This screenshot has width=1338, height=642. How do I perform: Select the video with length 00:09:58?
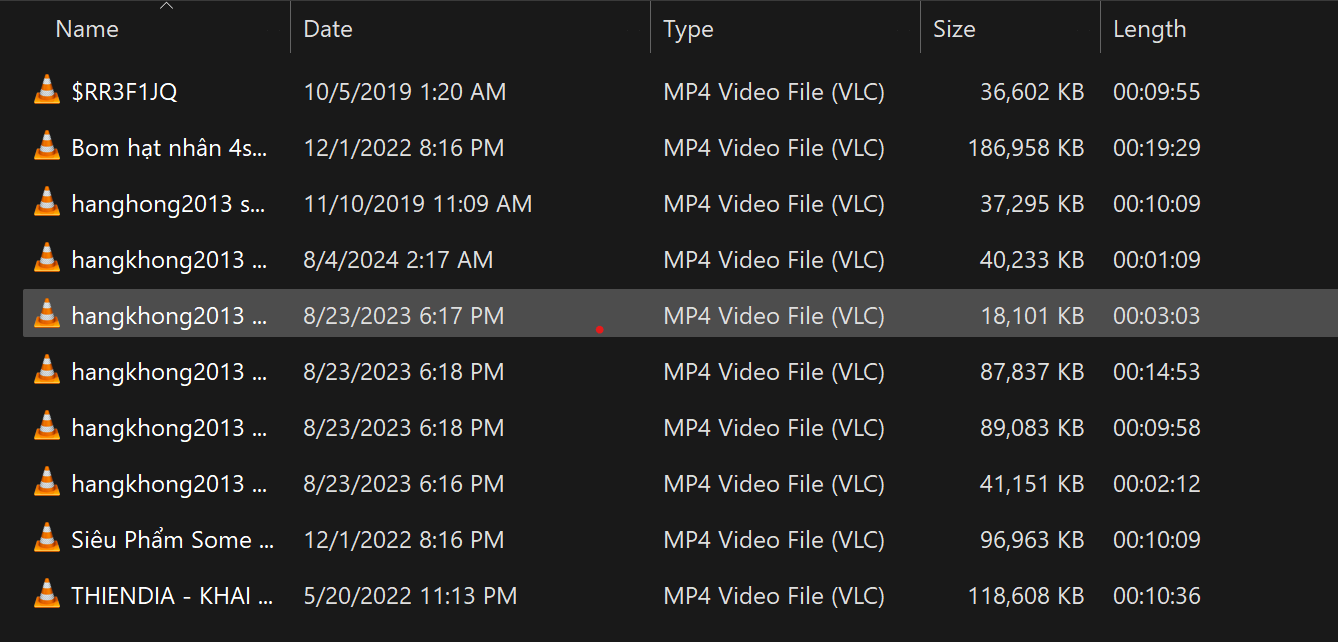pyautogui.click(x=1156, y=428)
